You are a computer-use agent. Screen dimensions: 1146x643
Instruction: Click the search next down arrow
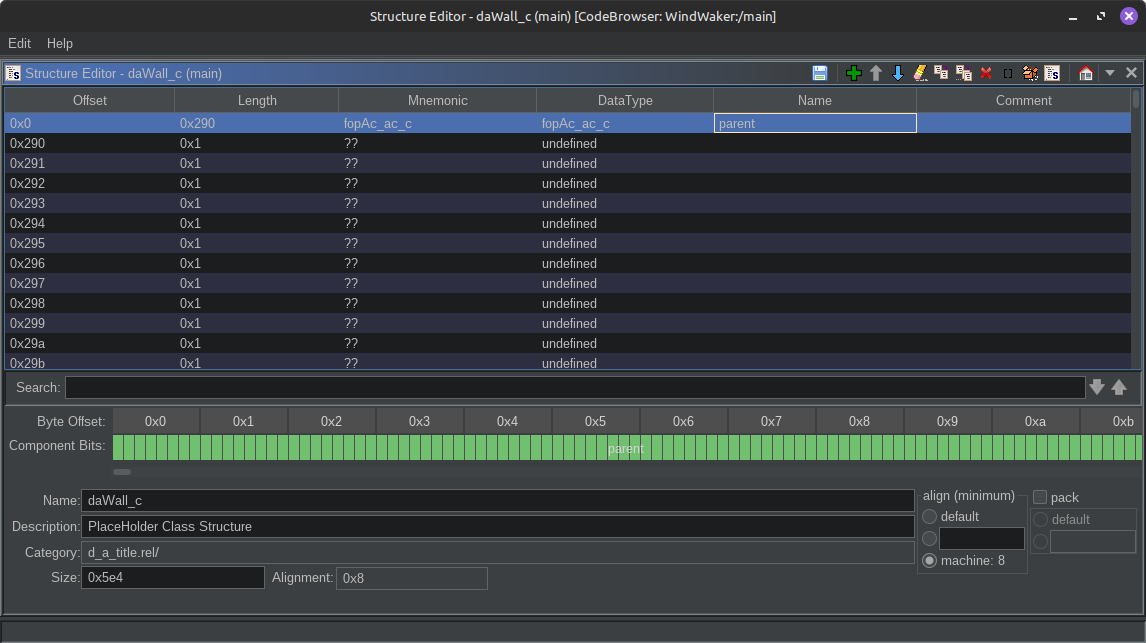[x=1096, y=387]
